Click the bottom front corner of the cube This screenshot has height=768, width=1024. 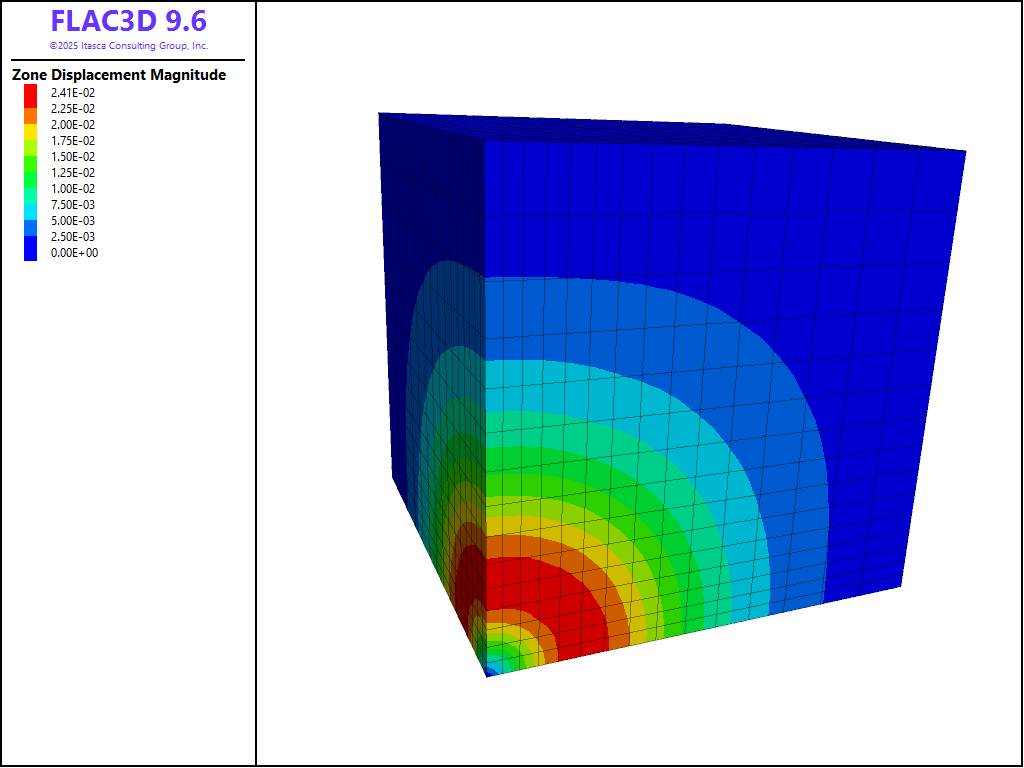(x=488, y=676)
